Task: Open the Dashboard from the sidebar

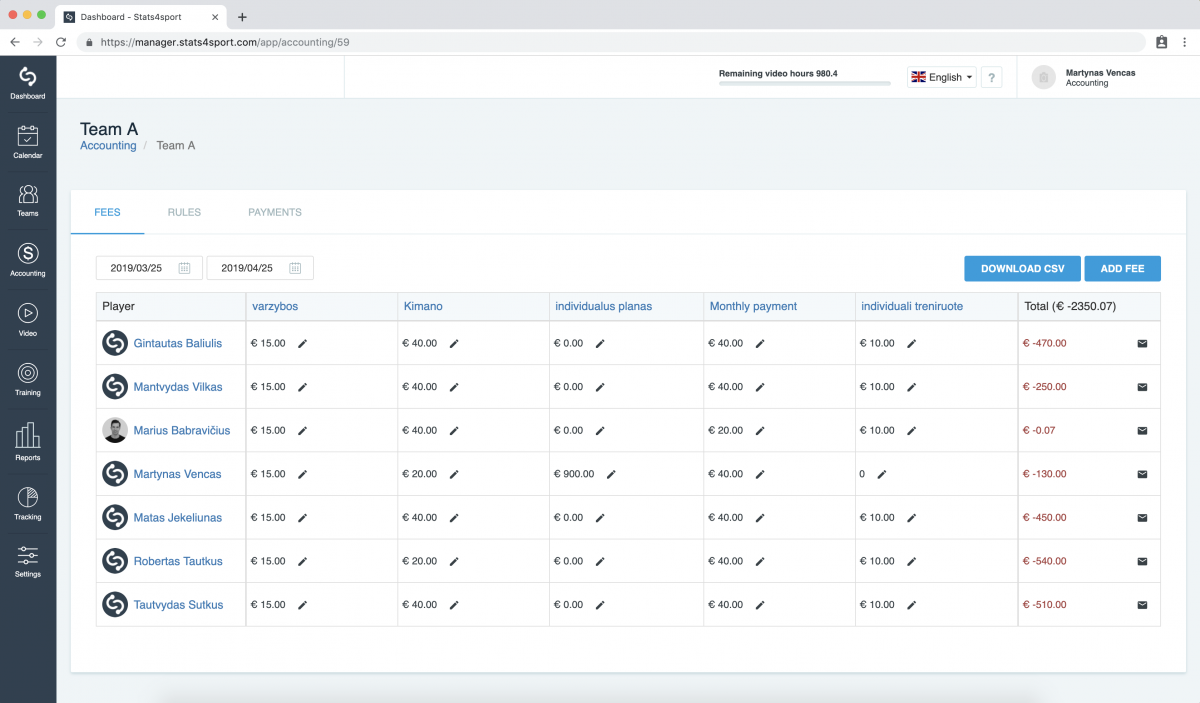Action: point(28,83)
